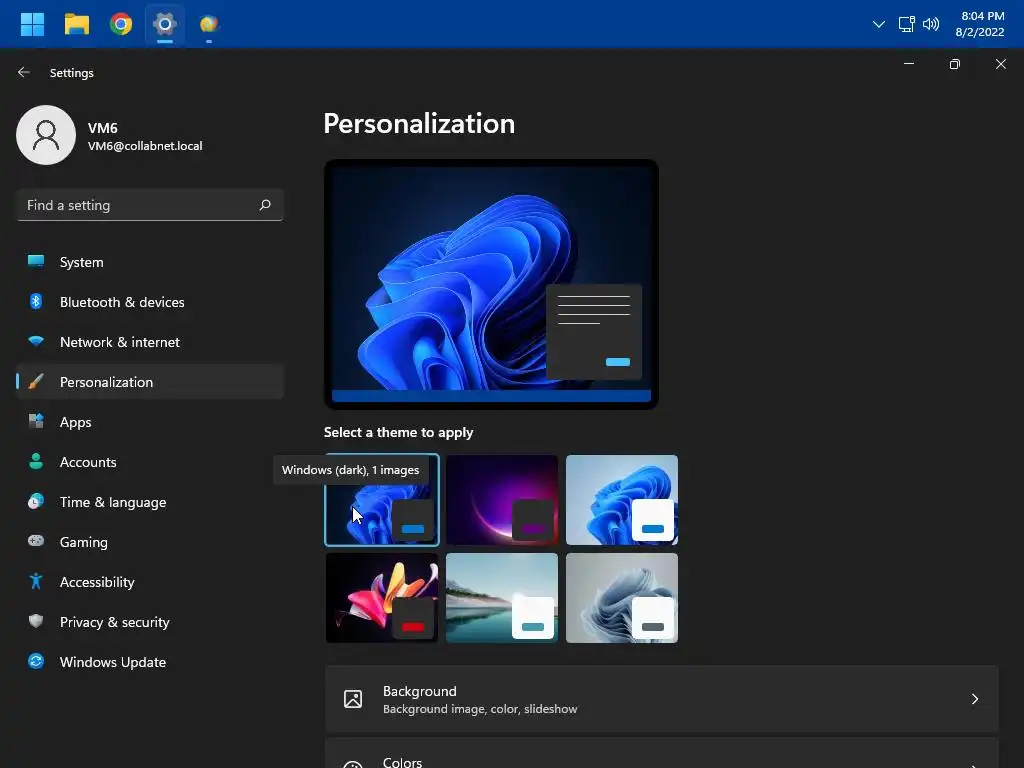Click the Select a theme to apply label

click(398, 432)
